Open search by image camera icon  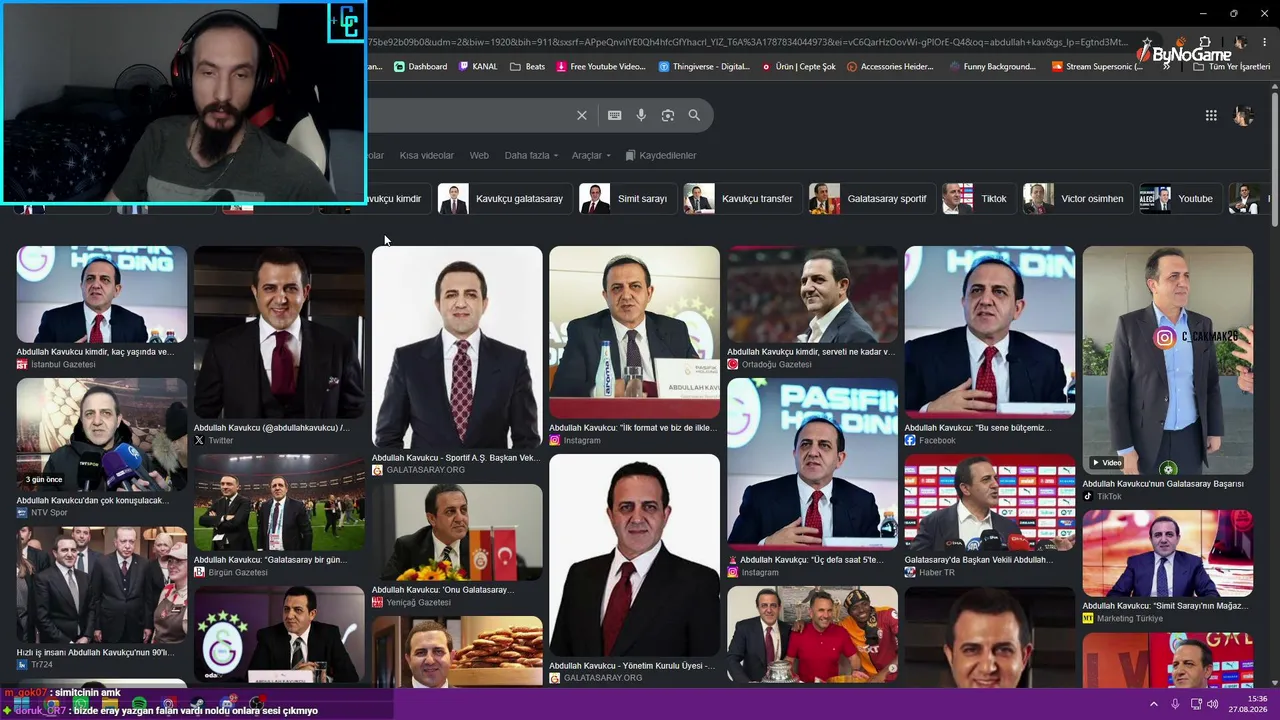[x=668, y=115]
